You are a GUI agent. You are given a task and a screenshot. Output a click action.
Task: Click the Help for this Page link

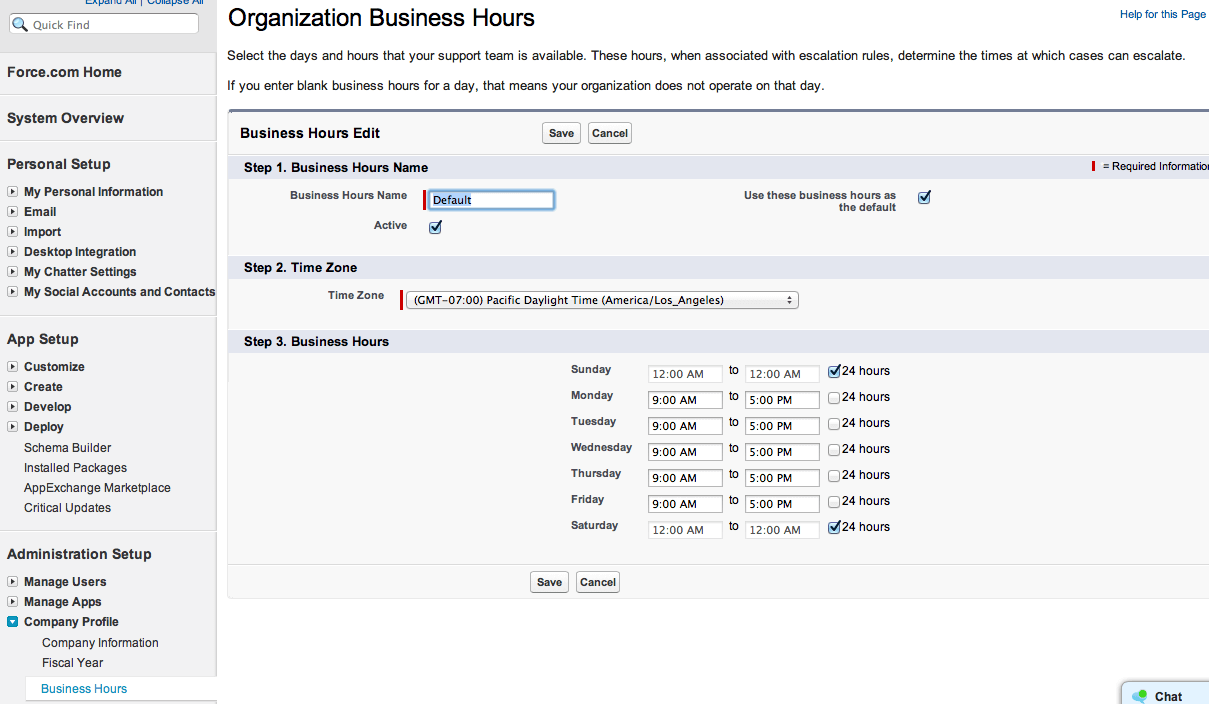(x=1162, y=14)
